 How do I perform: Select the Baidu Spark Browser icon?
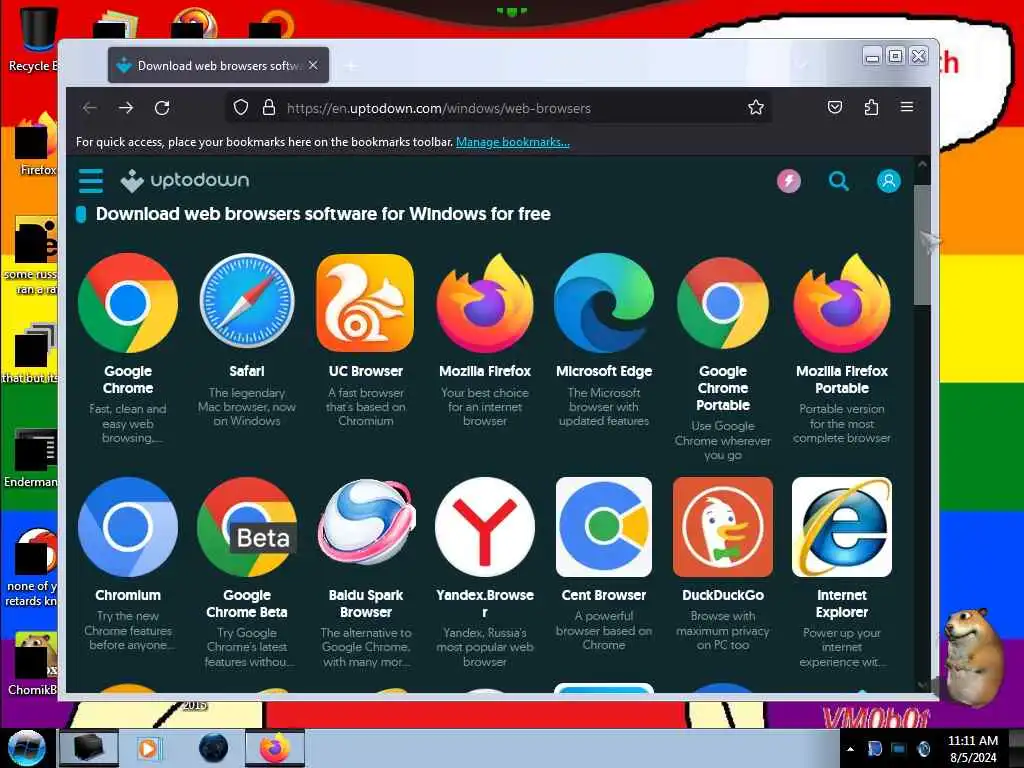point(366,522)
